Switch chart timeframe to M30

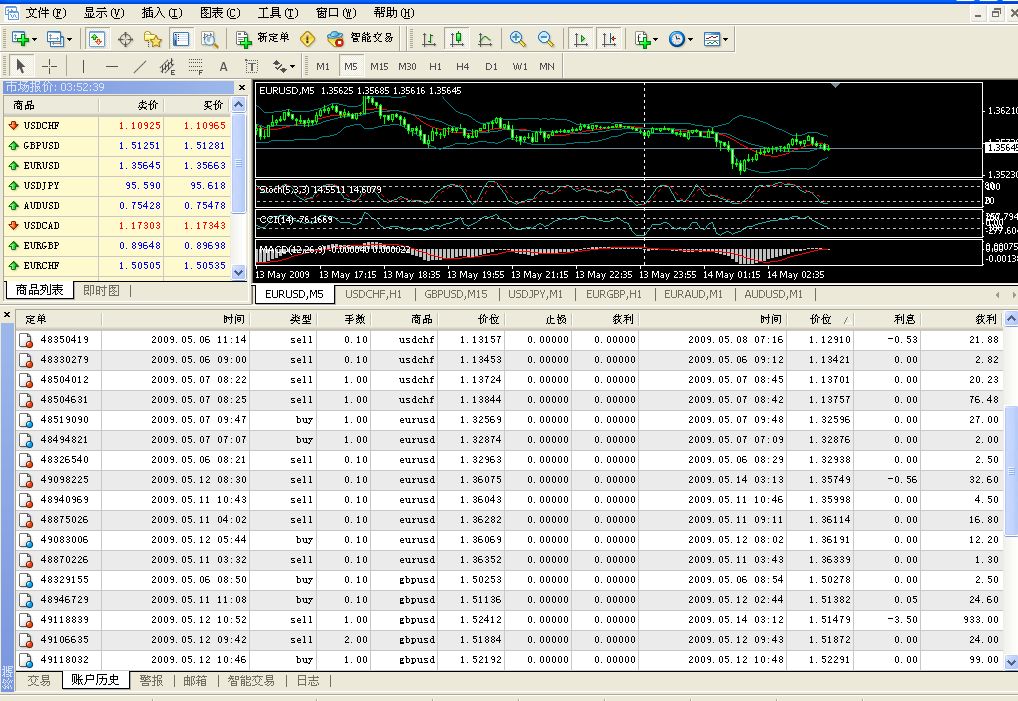click(407, 66)
